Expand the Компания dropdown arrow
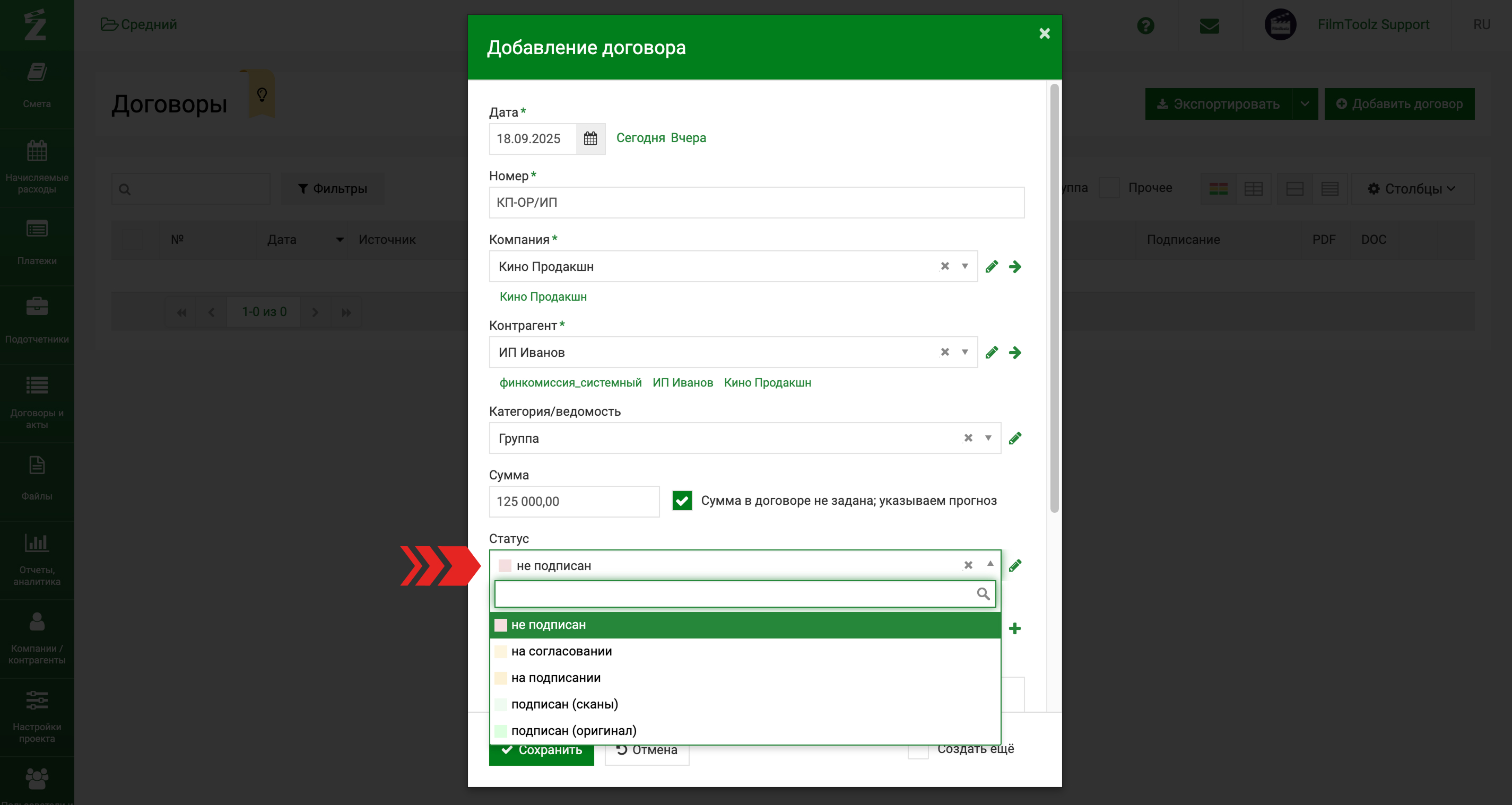 [x=965, y=266]
